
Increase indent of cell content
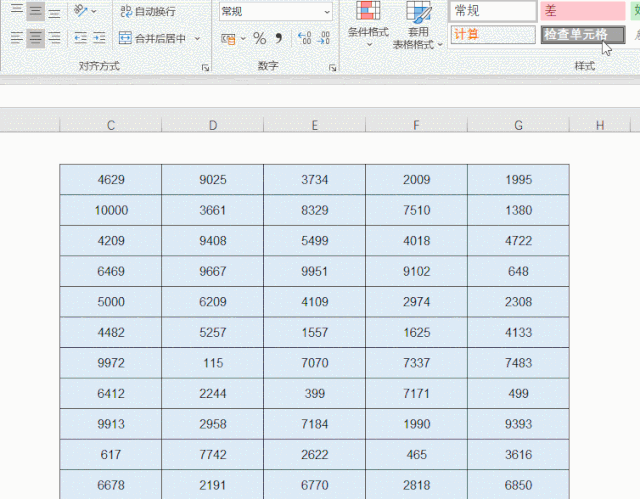[x=100, y=39]
